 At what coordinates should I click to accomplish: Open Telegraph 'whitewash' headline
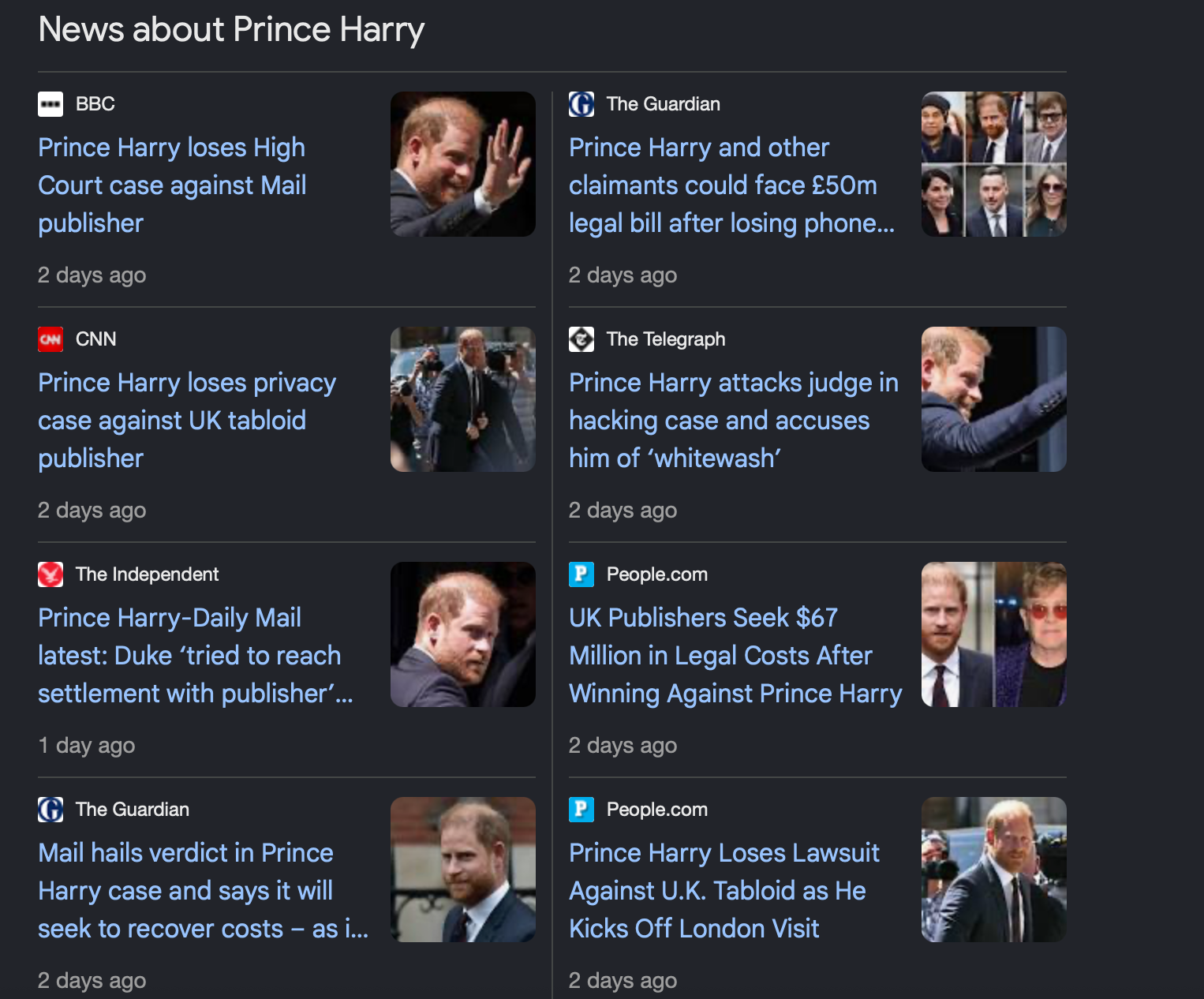point(734,421)
